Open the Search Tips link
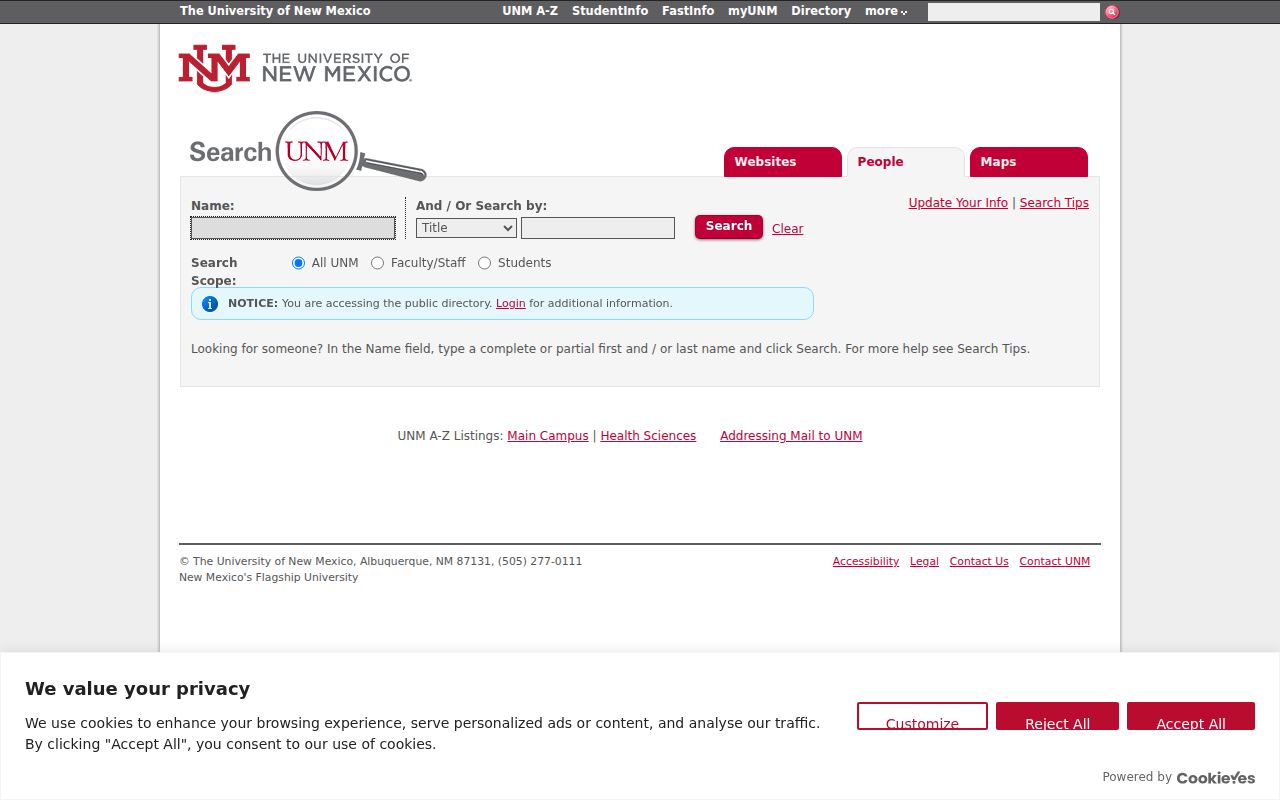This screenshot has width=1280, height=800. pyautogui.click(x=1054, y=203)
